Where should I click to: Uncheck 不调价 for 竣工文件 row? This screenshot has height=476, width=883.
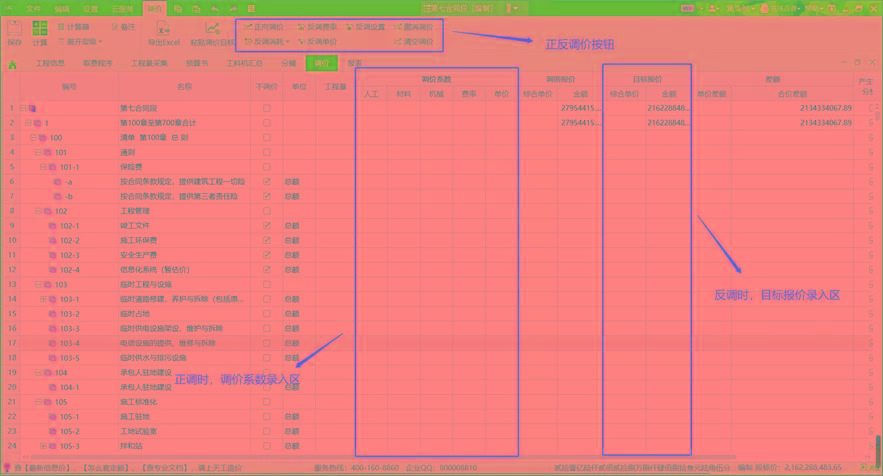click(x=267, y=225)
